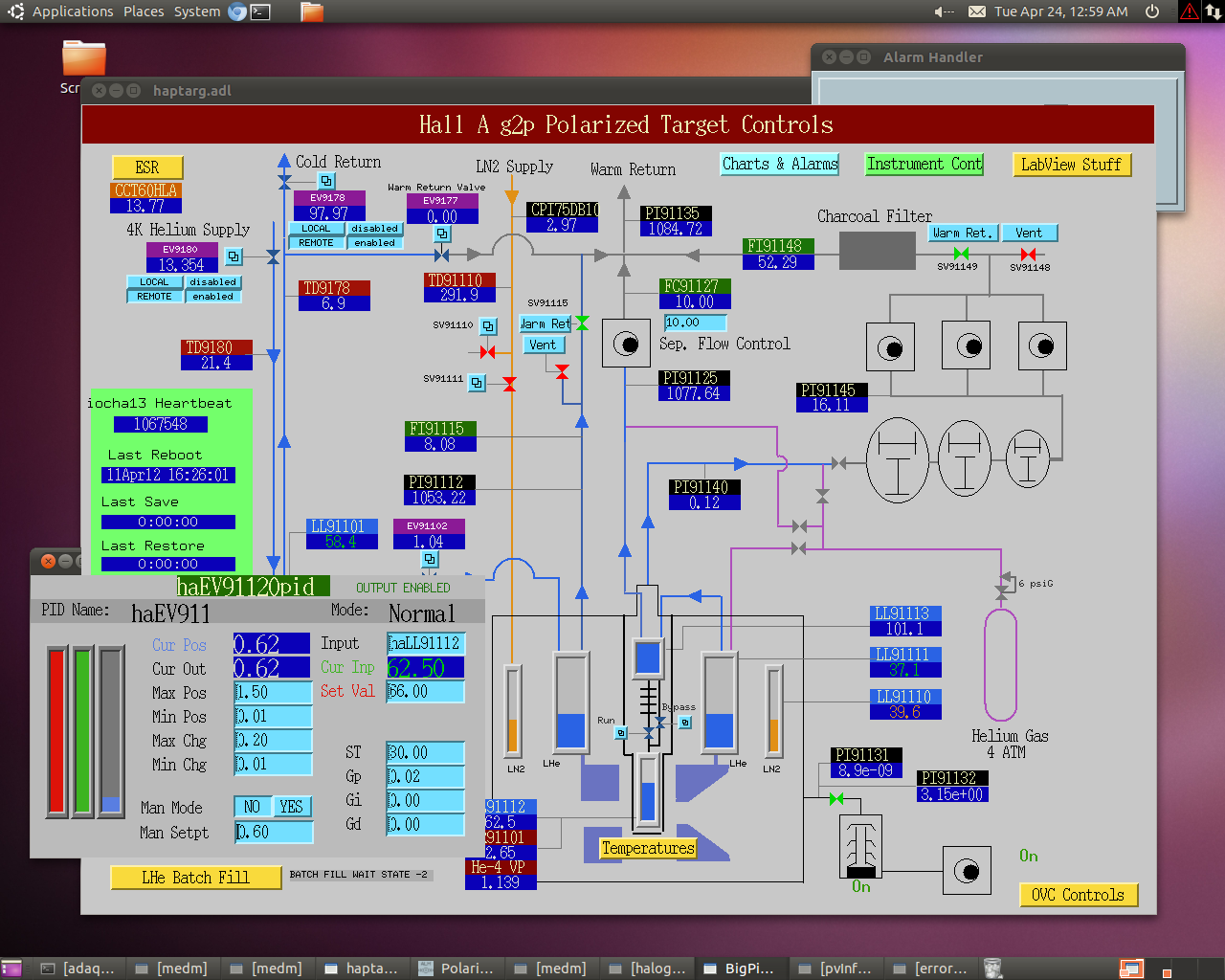The image size is (1225, 980).
Task: Click the pump icon left of On label
Action: (967, 871)
